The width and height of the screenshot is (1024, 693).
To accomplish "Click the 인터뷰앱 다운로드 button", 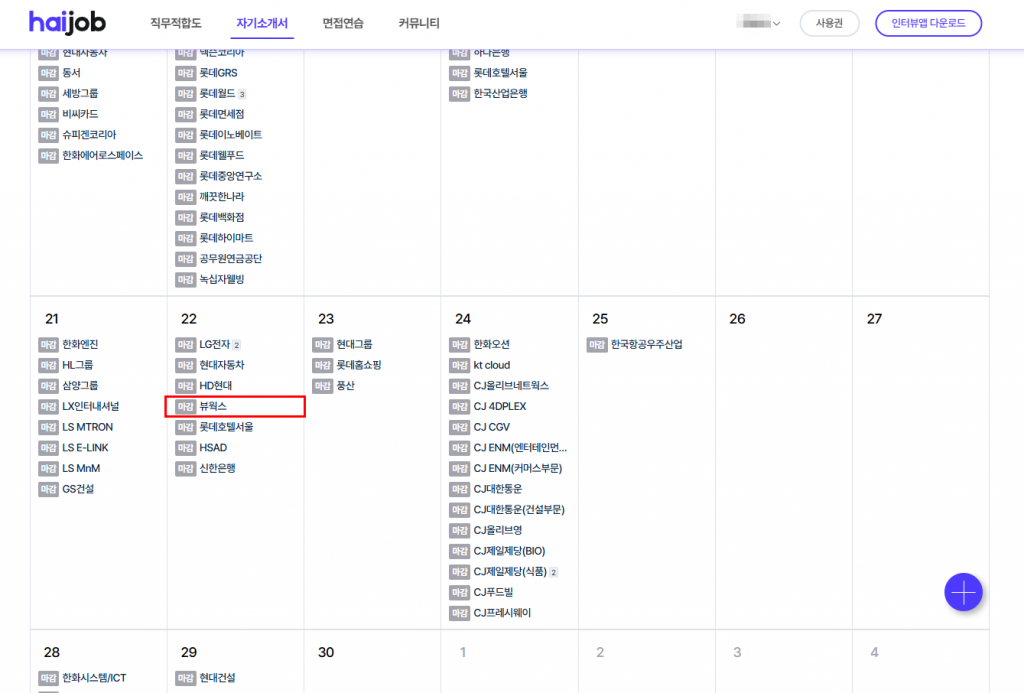I will click(928, 24).
